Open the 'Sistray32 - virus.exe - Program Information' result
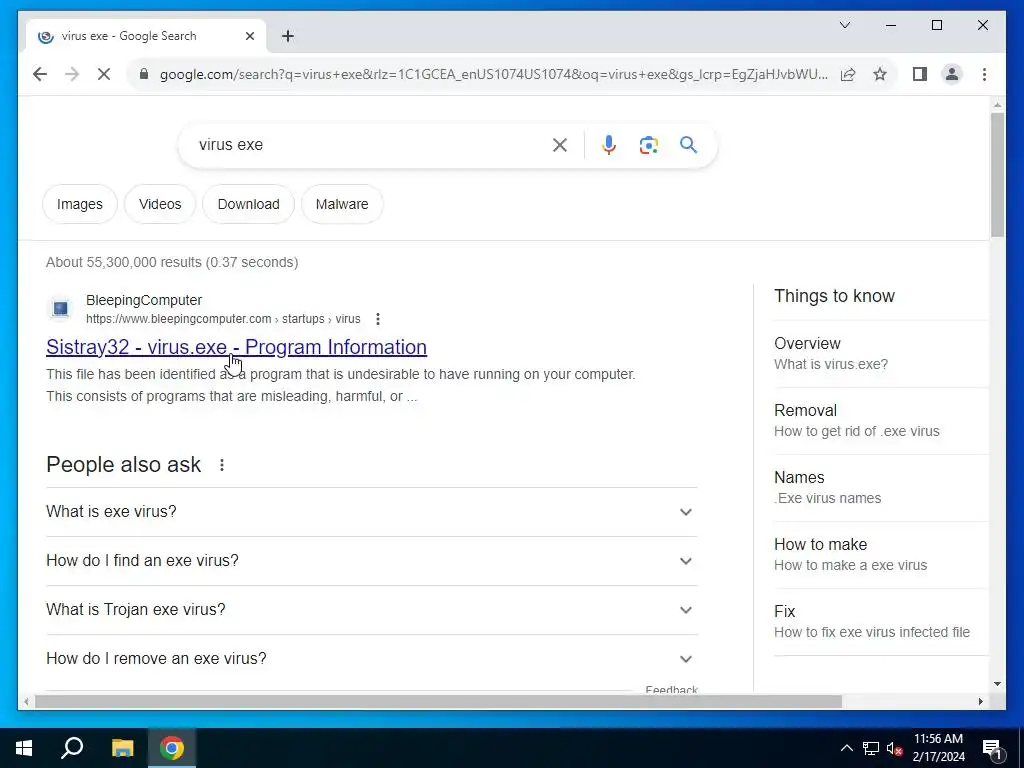Viewport: 1024px width, 768px height. point(236,347)
